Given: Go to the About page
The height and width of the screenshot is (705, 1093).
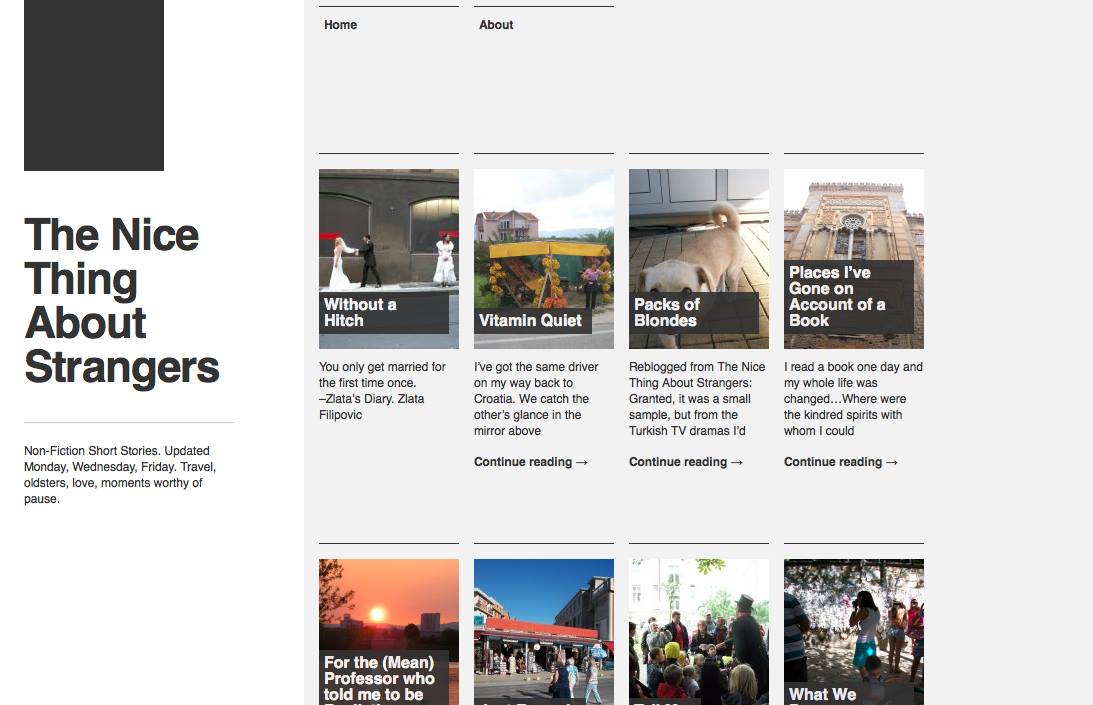Looking at the screenshot, I should coord(496,25).
